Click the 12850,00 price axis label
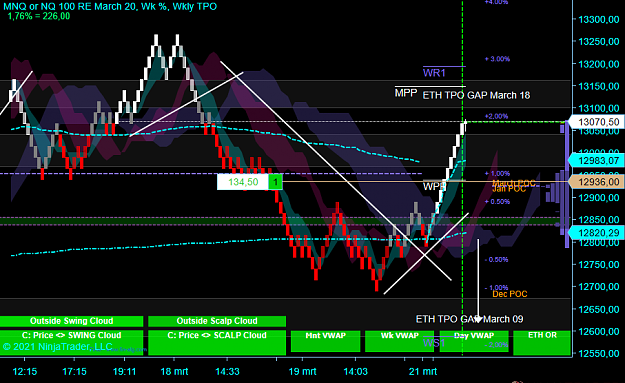The width and height of the screenshot is (625, 383). (x=599, y=220)
